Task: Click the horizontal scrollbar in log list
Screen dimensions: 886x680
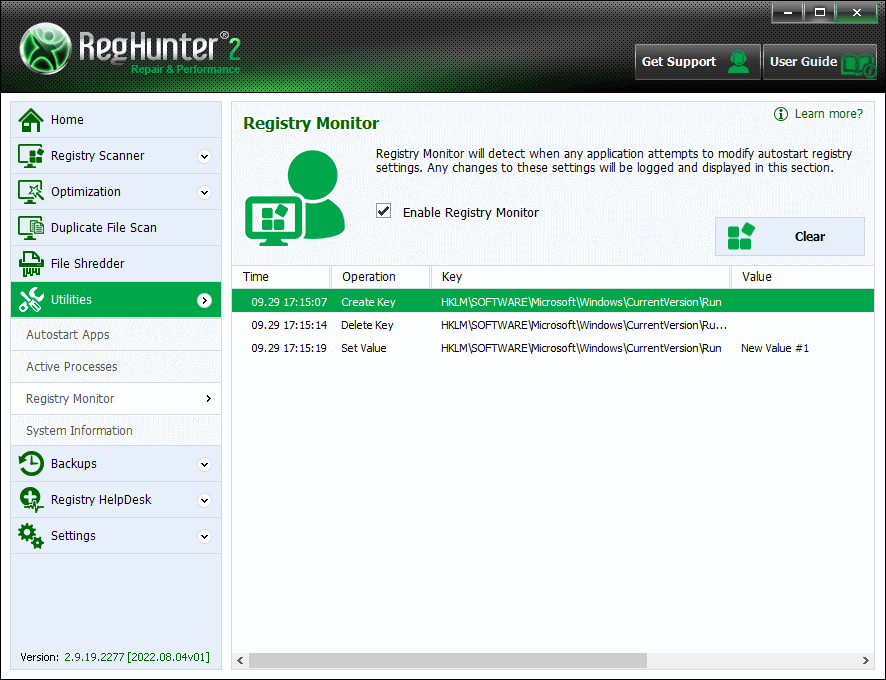Action: coord(448,661)
